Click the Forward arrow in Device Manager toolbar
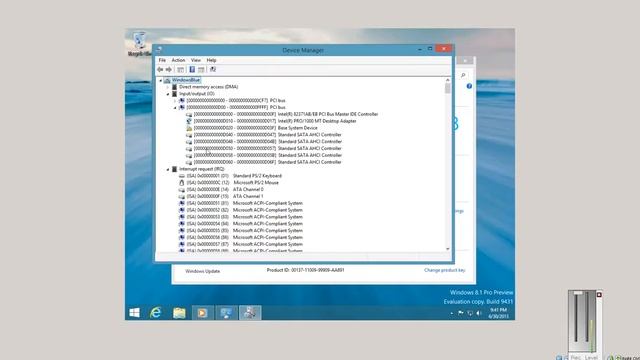 tap(169, 69)
